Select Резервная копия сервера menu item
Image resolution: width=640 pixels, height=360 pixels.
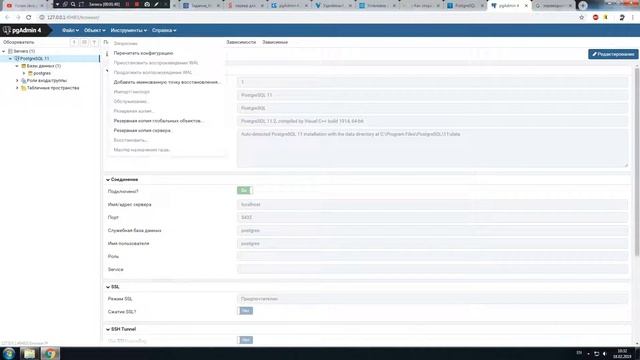click(x=142, y=131)
